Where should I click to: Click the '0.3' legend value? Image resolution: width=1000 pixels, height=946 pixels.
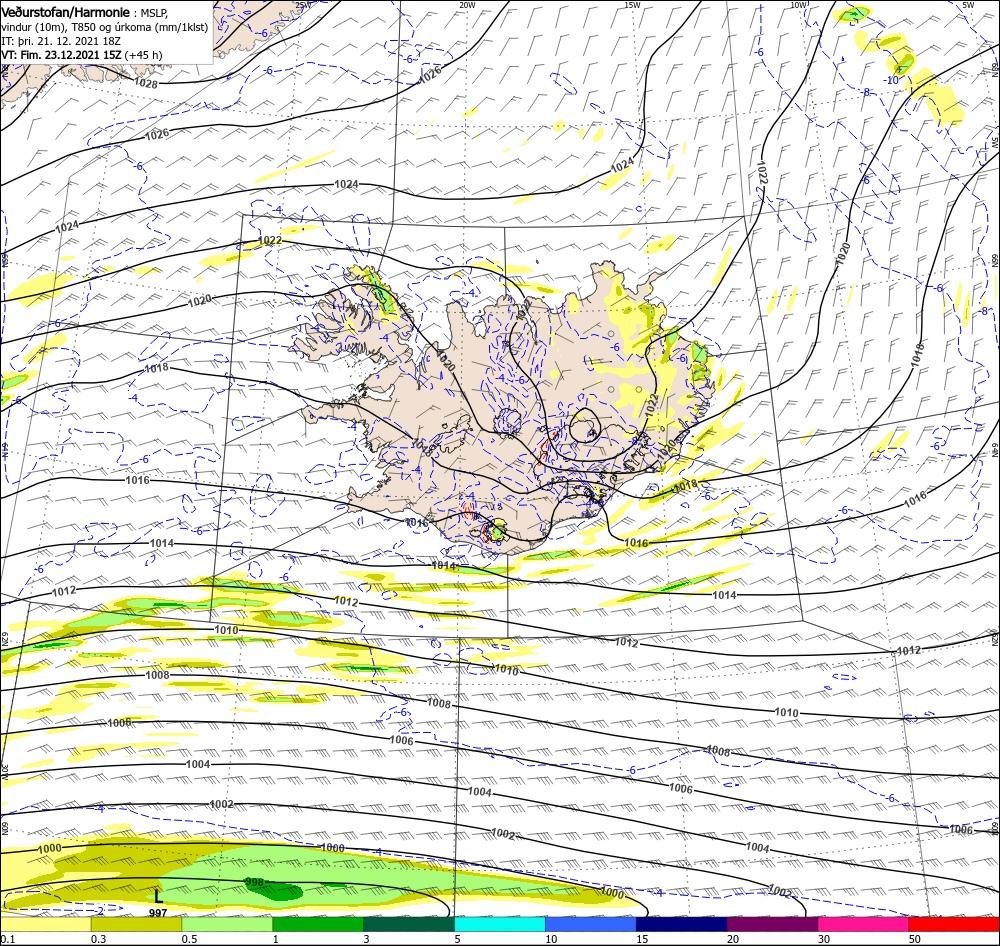pos(99,939)
